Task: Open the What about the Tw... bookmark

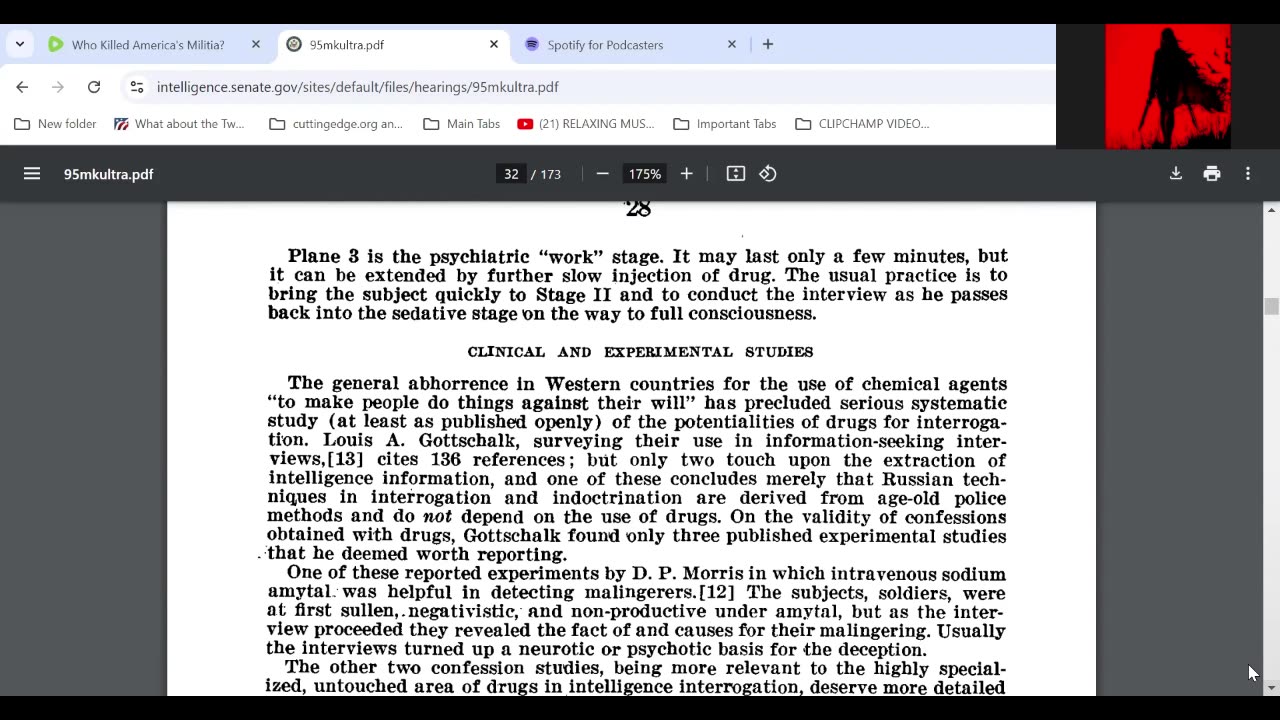Action: (x=179, y=124)
